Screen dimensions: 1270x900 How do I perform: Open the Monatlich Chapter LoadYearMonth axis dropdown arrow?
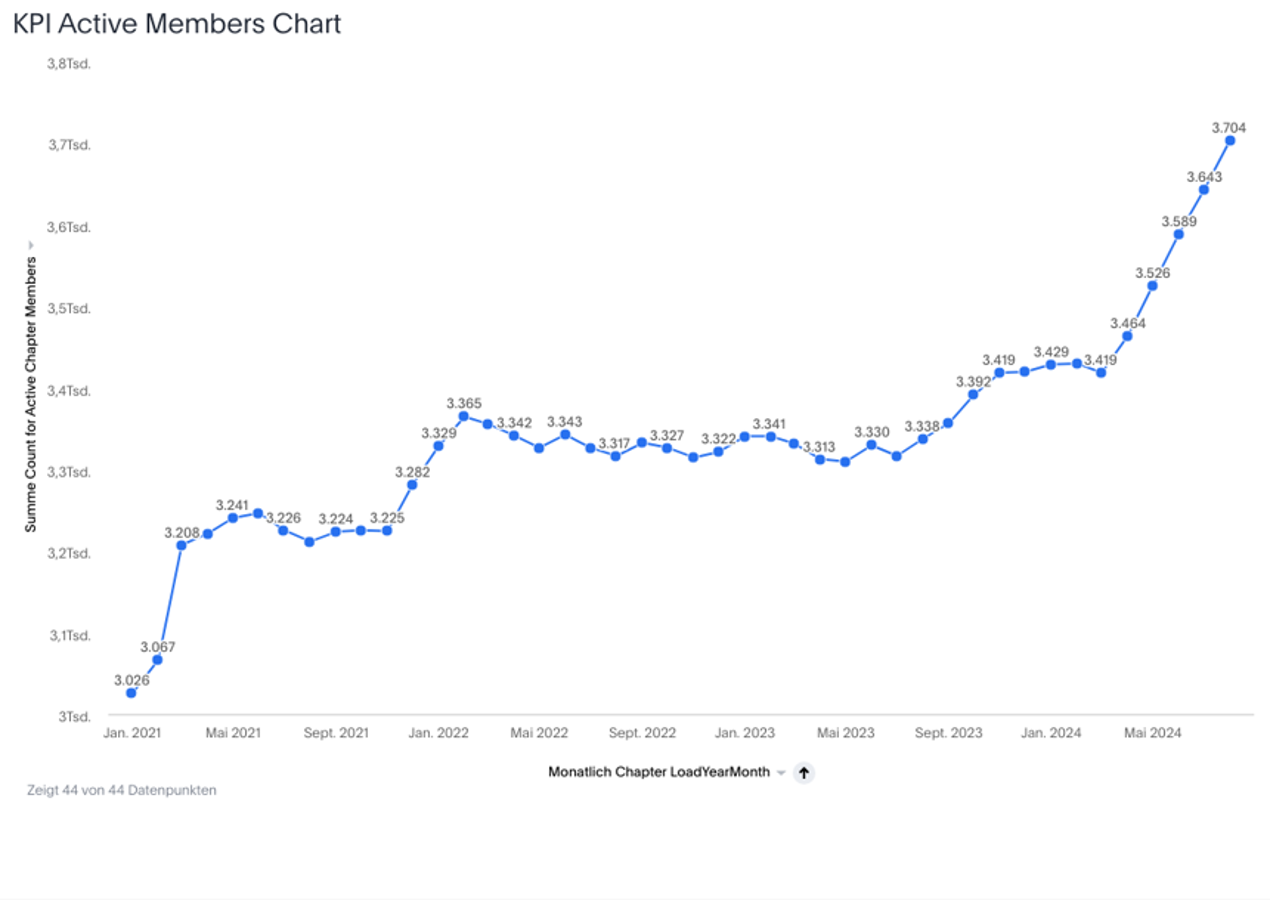pos(782,773)
